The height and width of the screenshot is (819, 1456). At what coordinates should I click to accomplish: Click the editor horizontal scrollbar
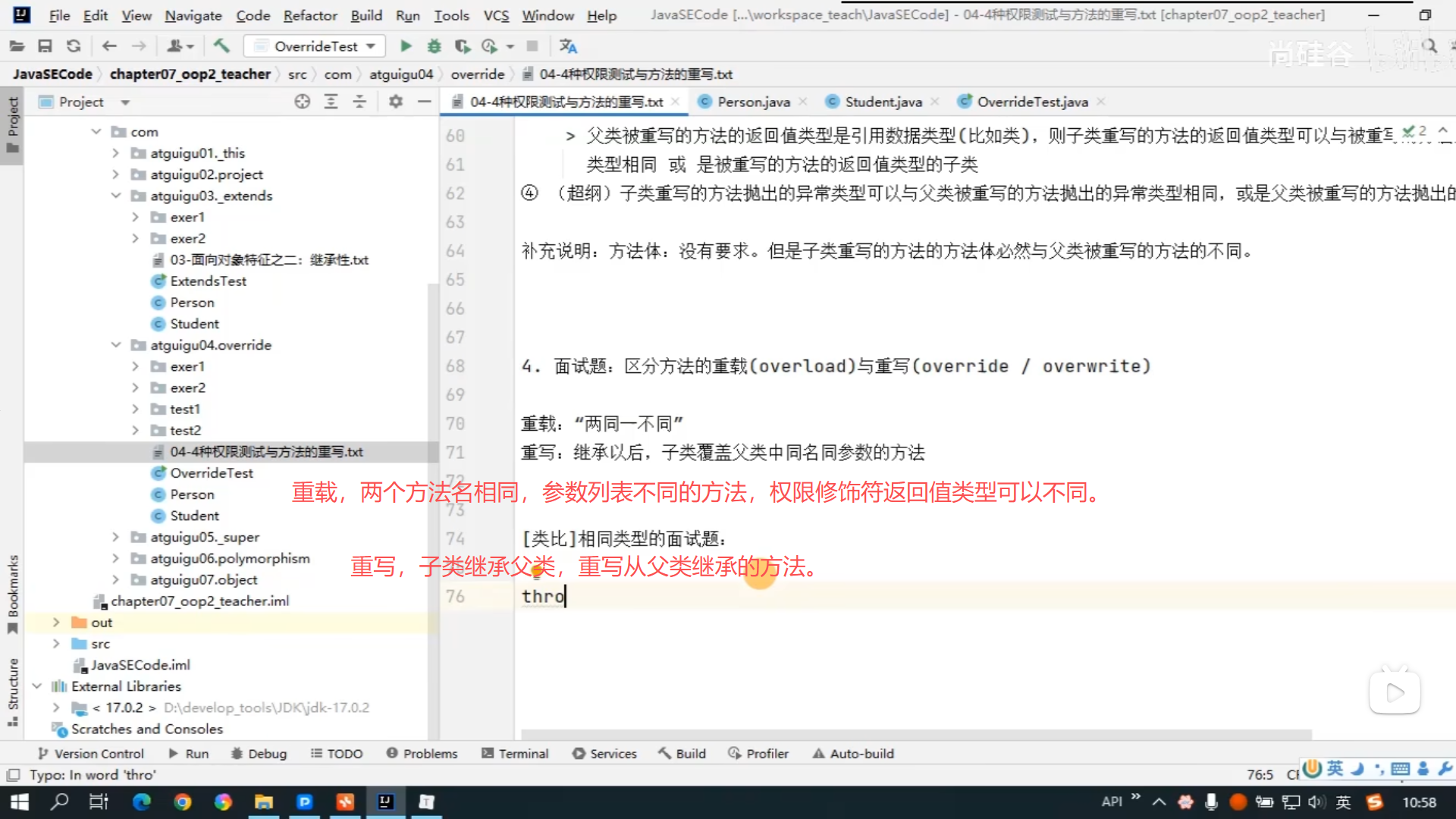(916, 734)
